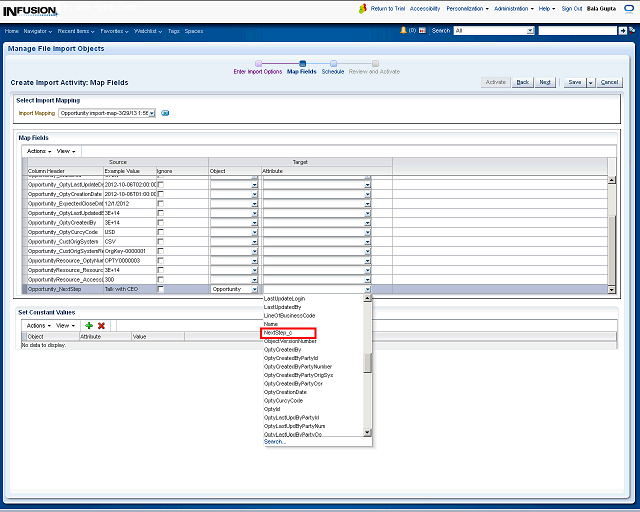Click the green plus add icon
Viewport: 640px width, 512px height.
(x=89, y=325)
